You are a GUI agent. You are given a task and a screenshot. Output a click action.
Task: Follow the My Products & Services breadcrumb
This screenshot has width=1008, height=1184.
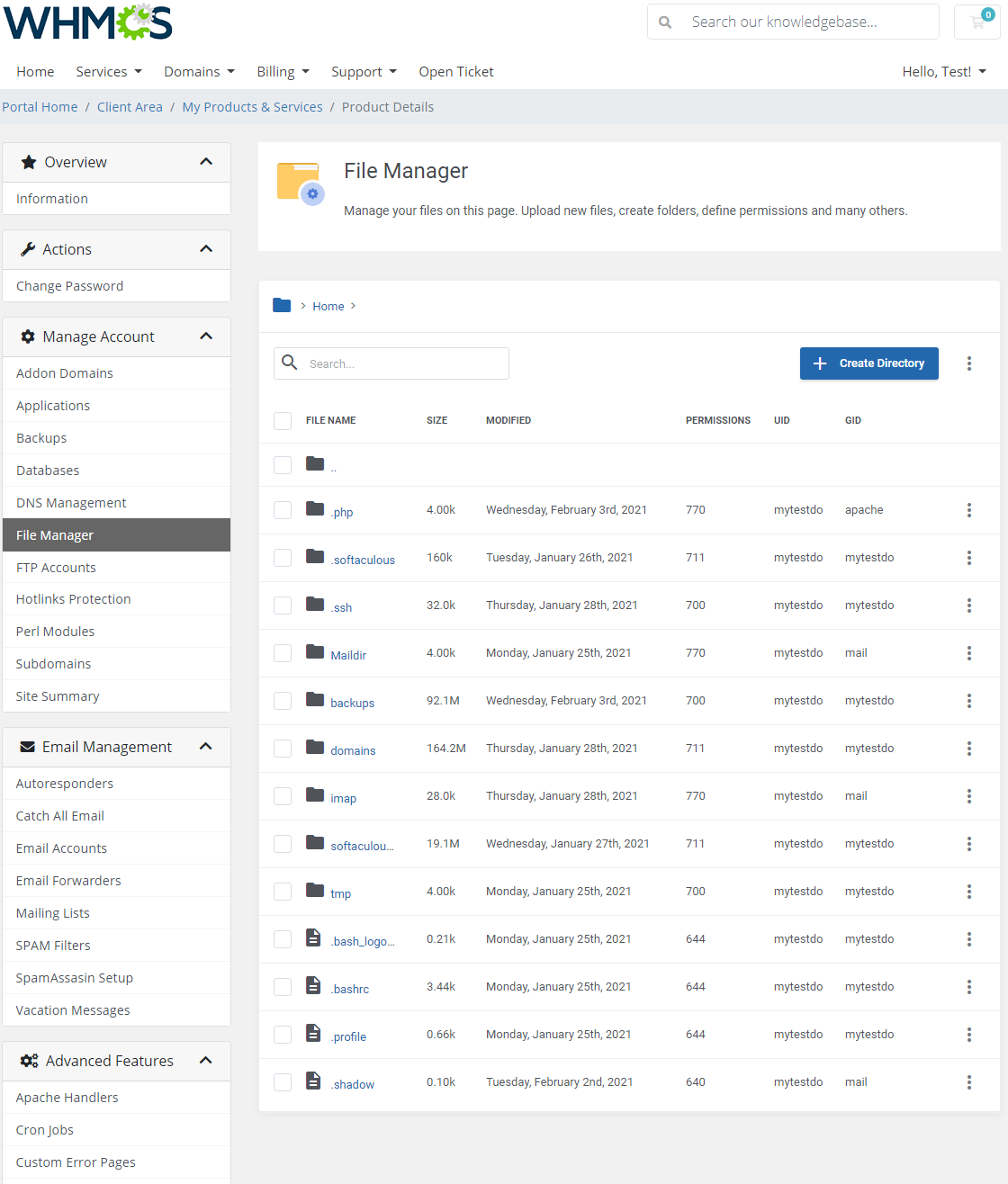(x=252, y=107)
